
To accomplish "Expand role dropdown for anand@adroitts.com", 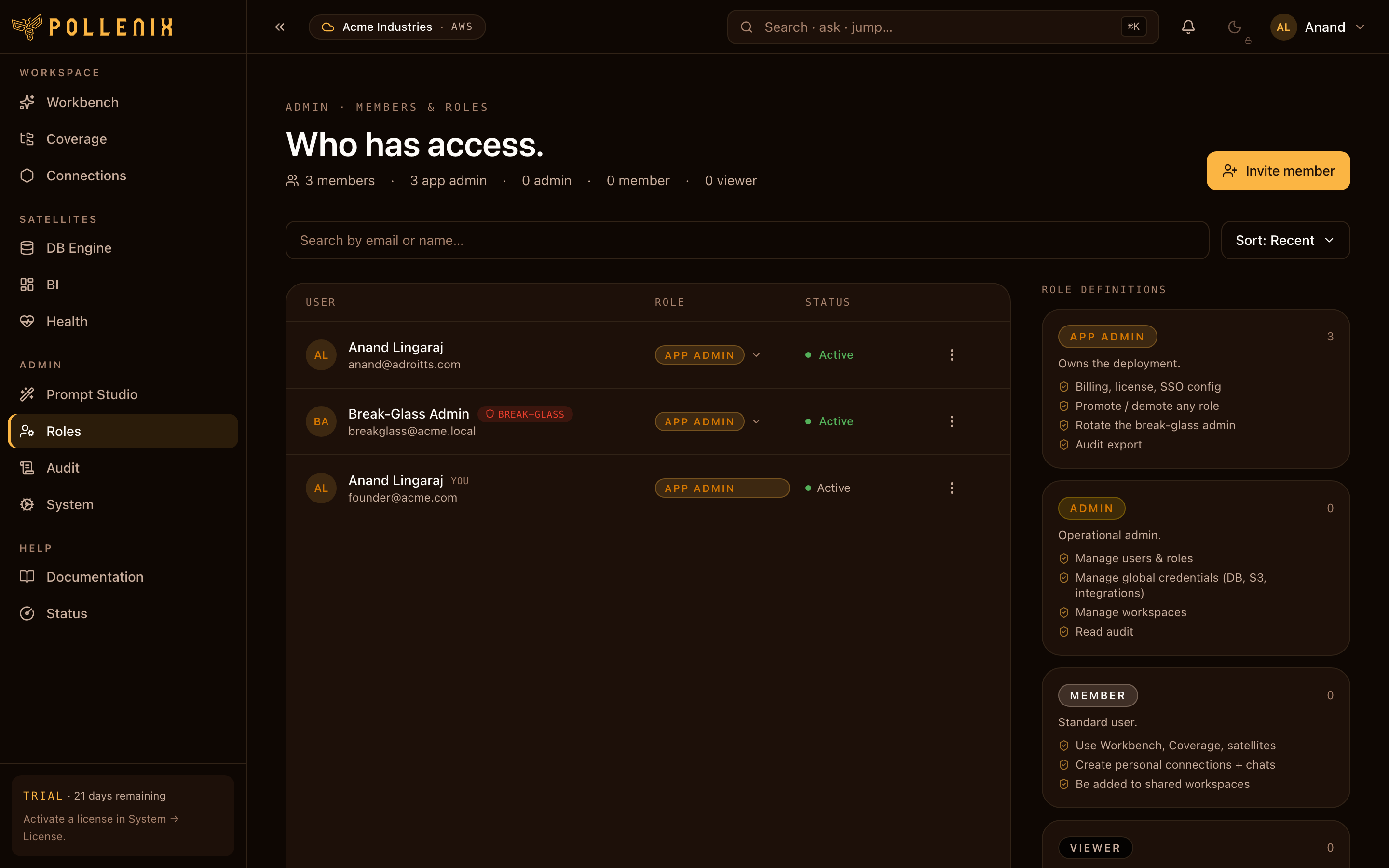I will (x=756, y=355).
